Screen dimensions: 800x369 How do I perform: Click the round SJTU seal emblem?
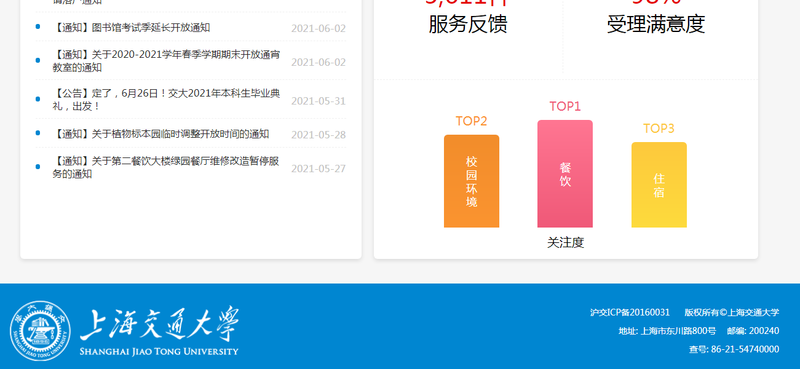[x=41, y=331]
